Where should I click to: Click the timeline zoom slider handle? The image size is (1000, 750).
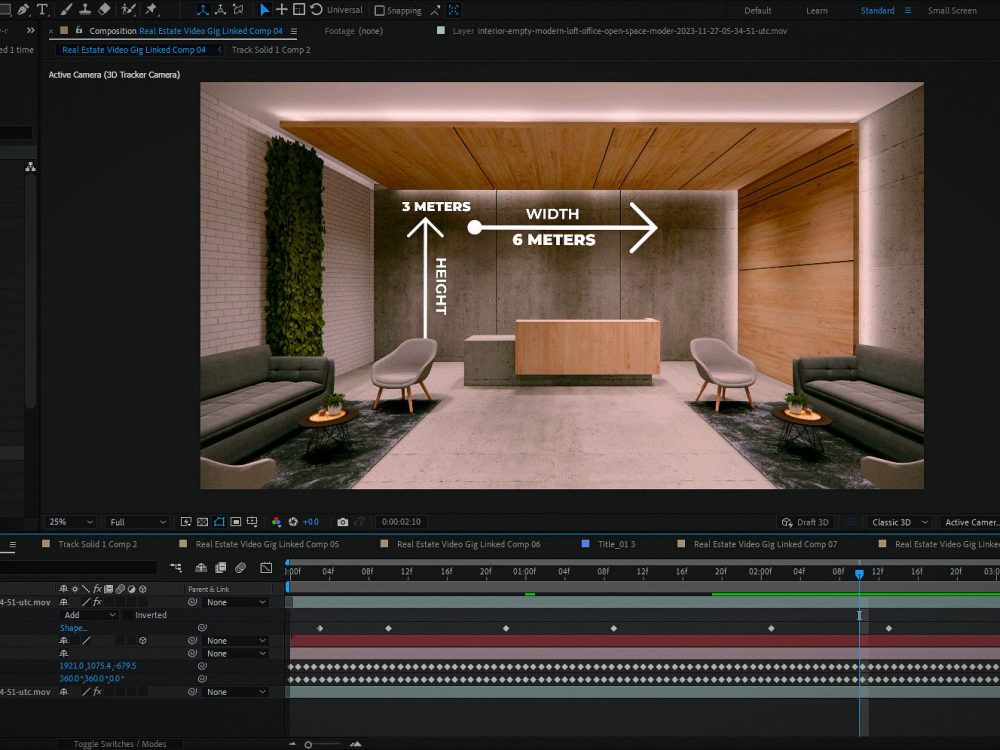coord(308,744)
